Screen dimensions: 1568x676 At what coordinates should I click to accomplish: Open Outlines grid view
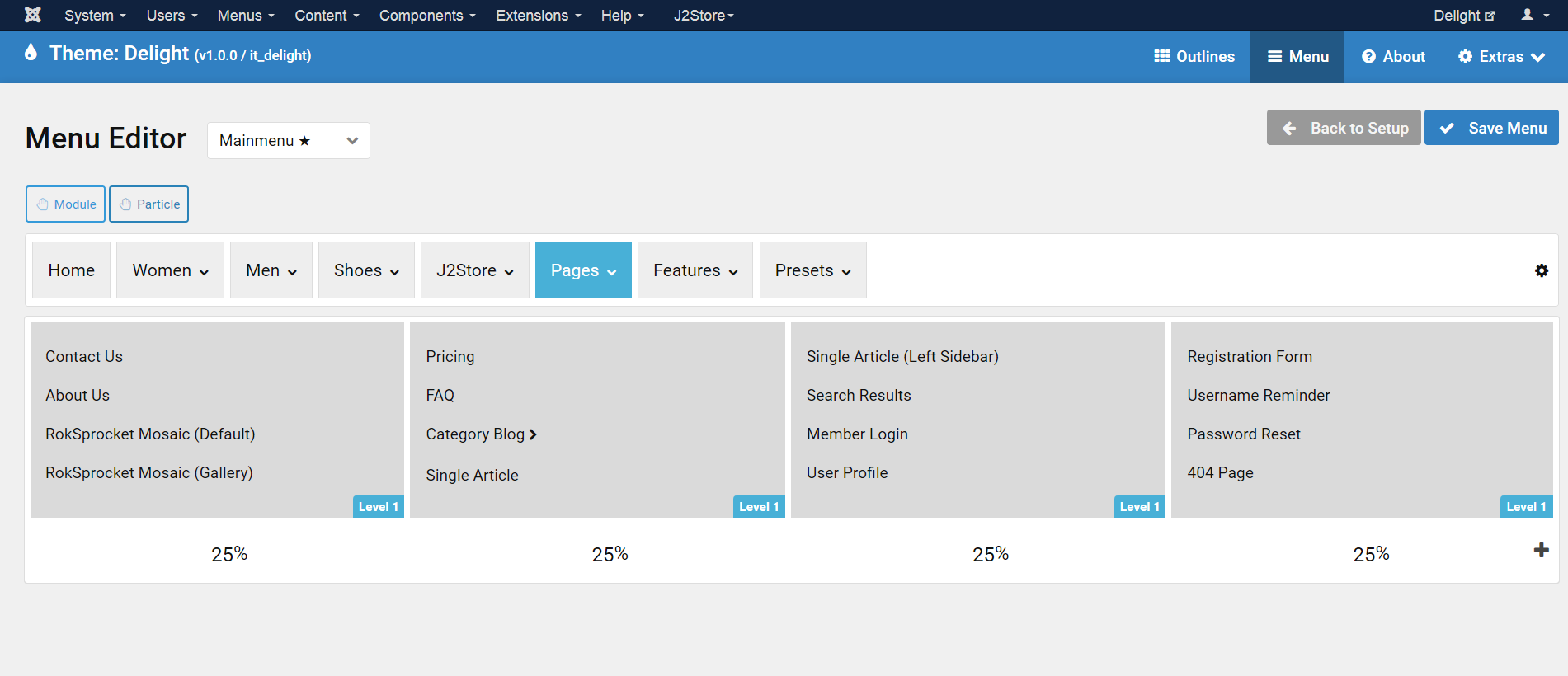click(x=1194, y=56)
